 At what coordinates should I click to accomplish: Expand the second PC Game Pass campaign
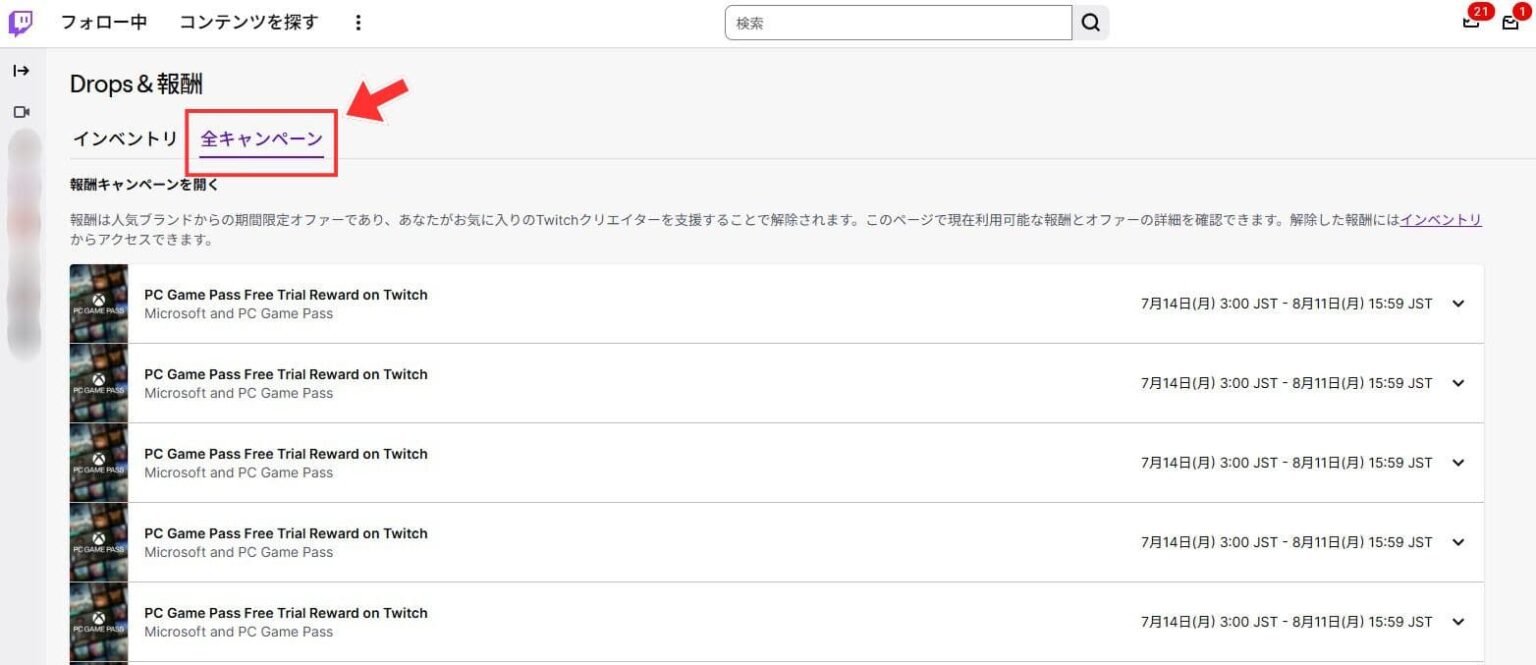point(1457,383)
